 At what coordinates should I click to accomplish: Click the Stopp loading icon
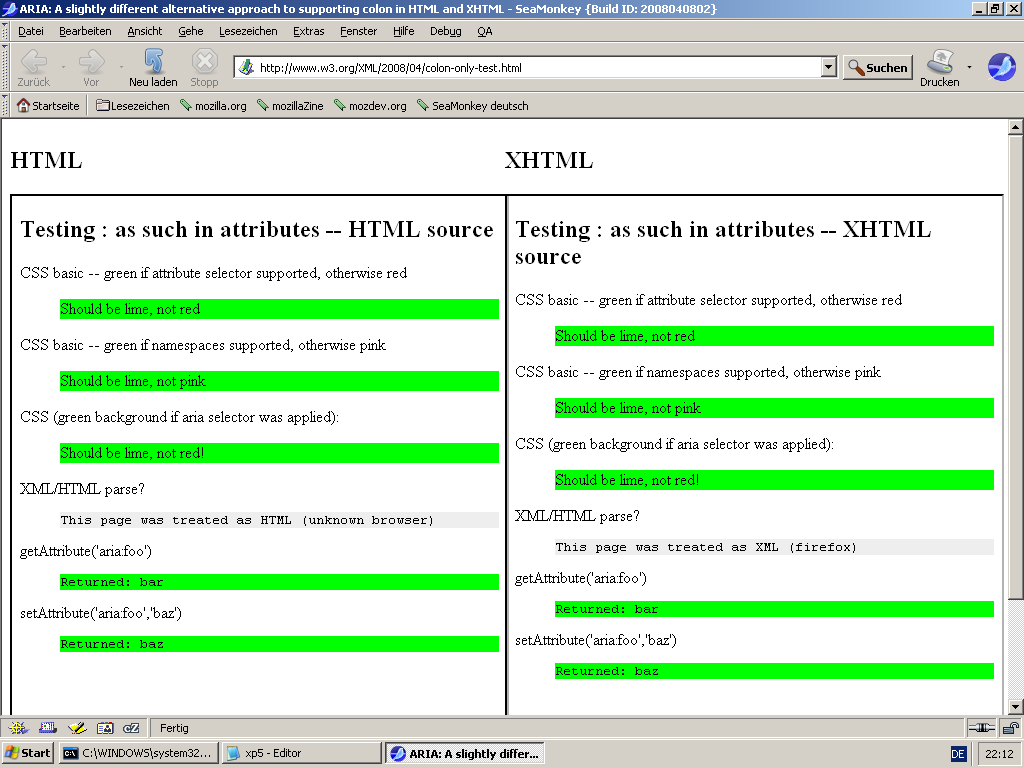(204, 67)
